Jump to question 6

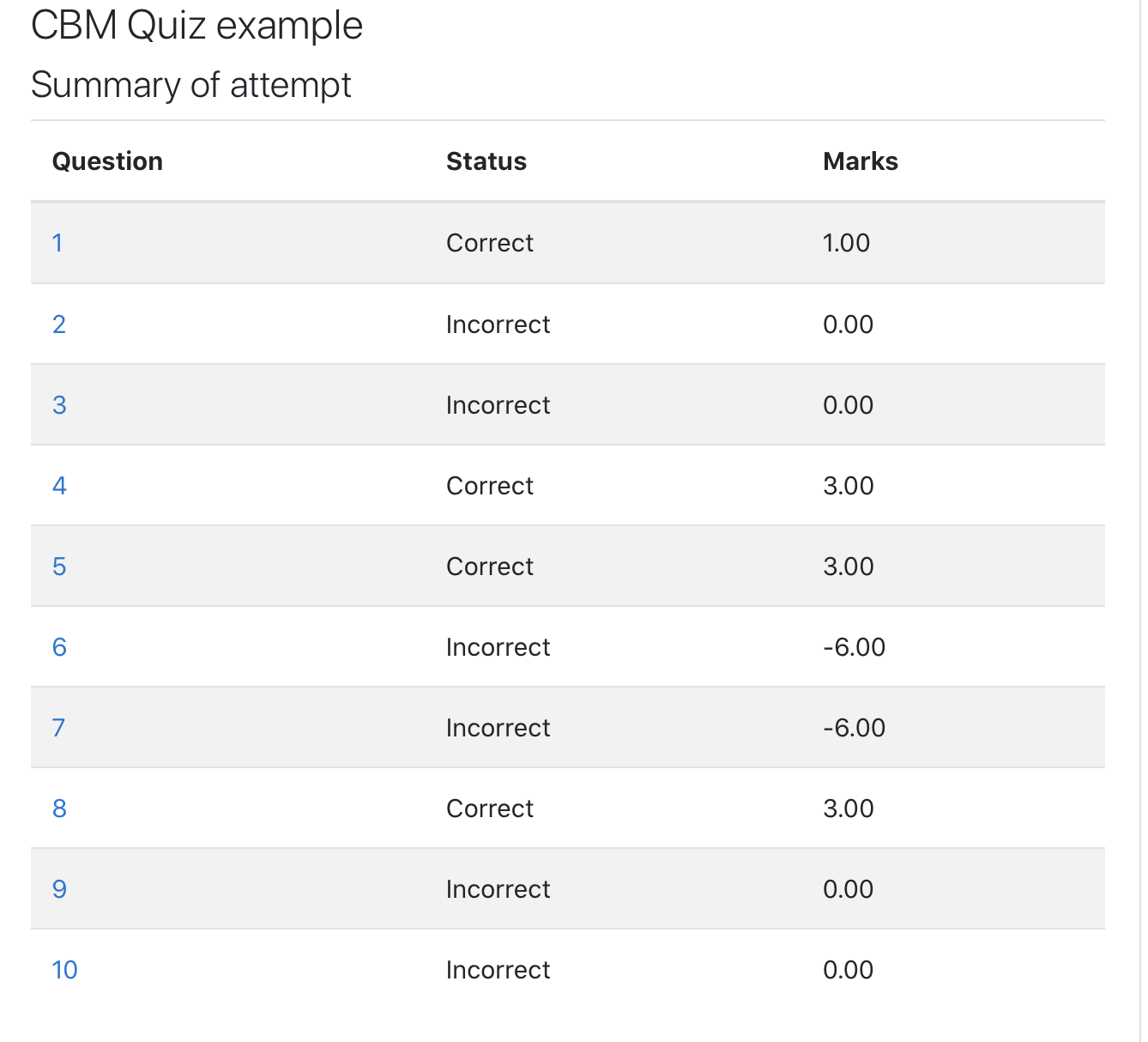click(x=59, y=647)
